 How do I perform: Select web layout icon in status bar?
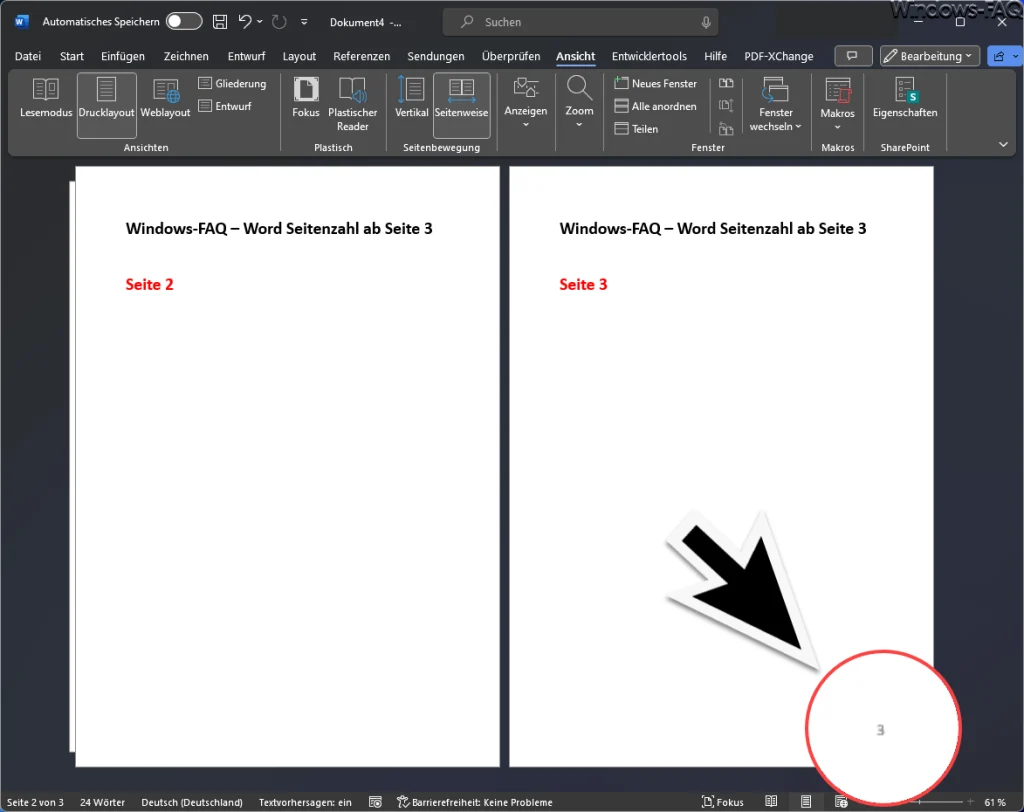click(841, 802)
